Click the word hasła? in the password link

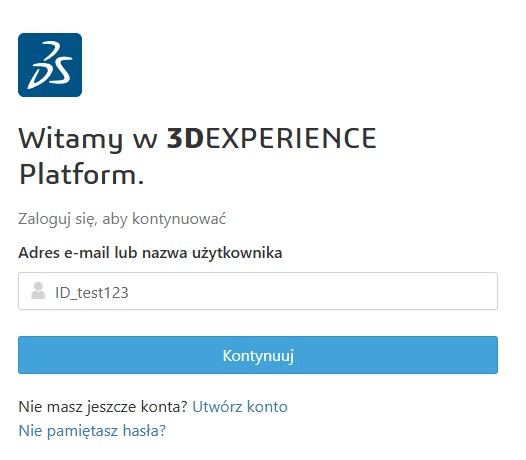tap(144, 431)
